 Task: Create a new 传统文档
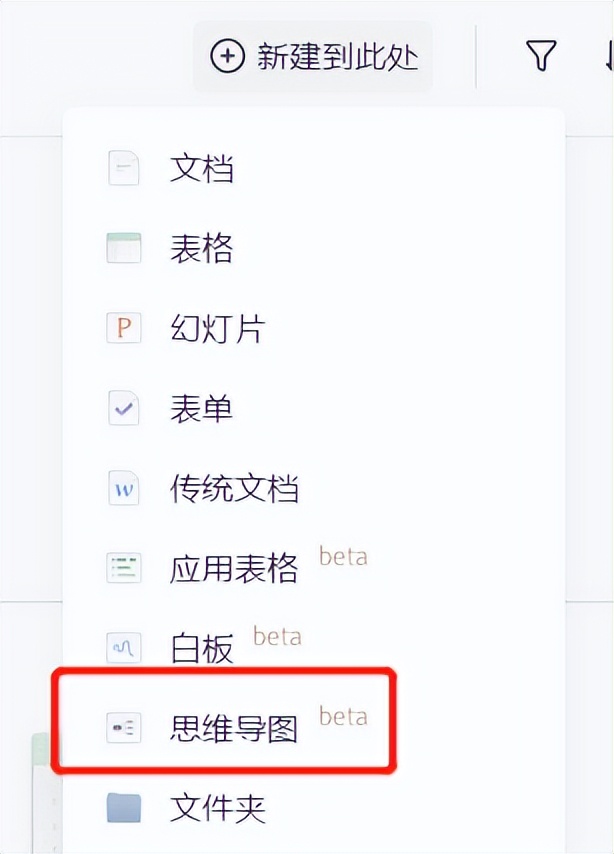pyautogui.click(x=313, y=488)
